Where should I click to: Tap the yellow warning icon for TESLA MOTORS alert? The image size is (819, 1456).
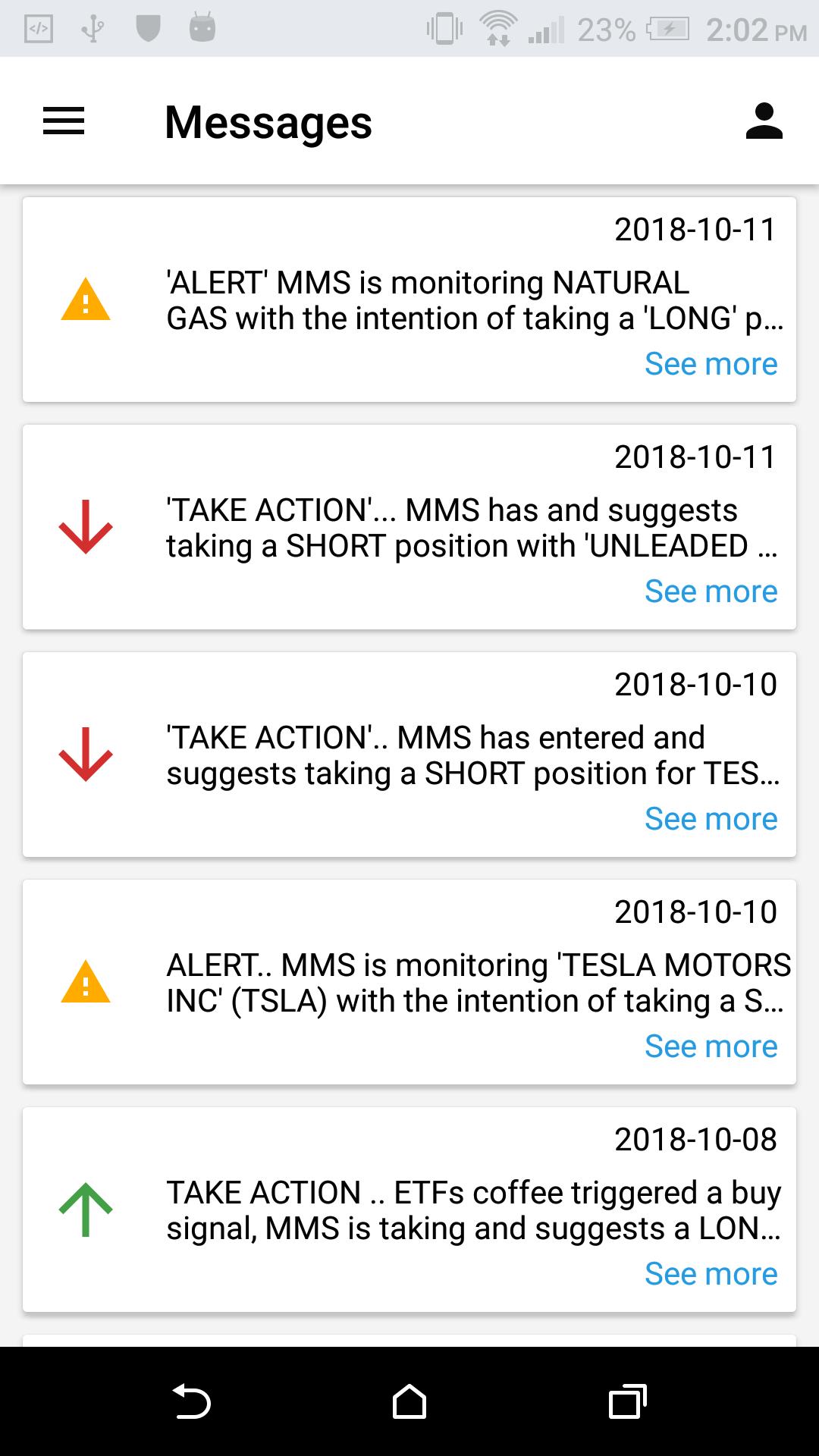coord(86,981)
